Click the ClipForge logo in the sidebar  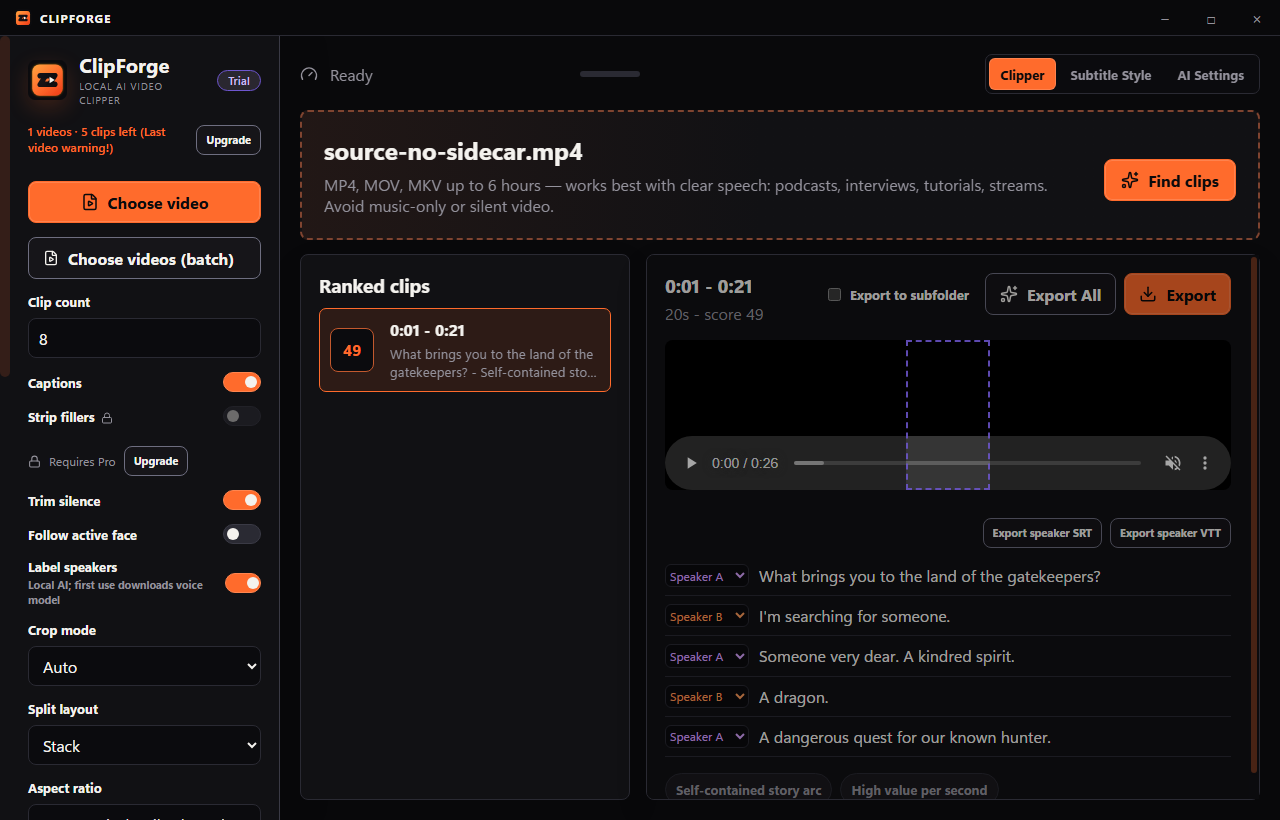47,80
